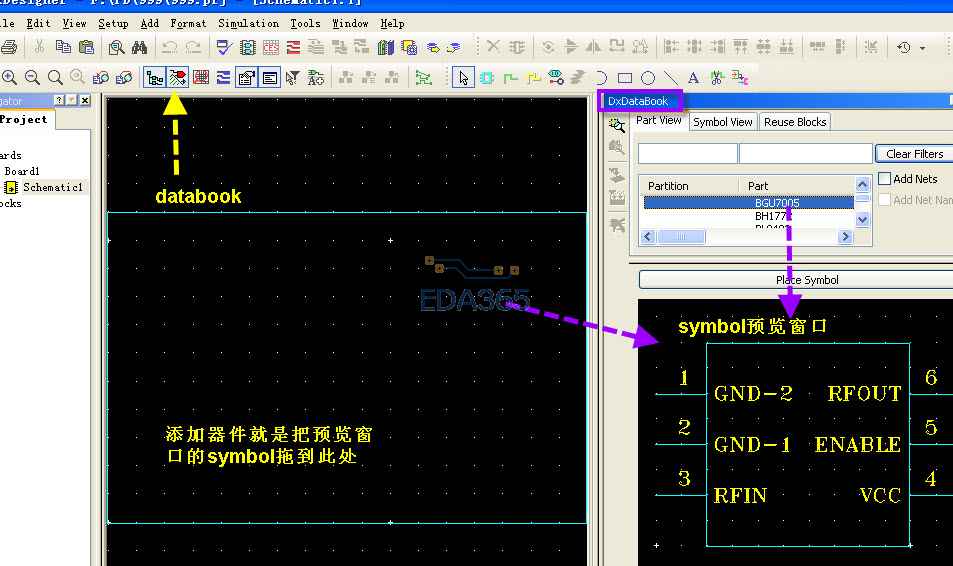
Task: Click the red grid toolbar icon
Action: click(201, 78)
